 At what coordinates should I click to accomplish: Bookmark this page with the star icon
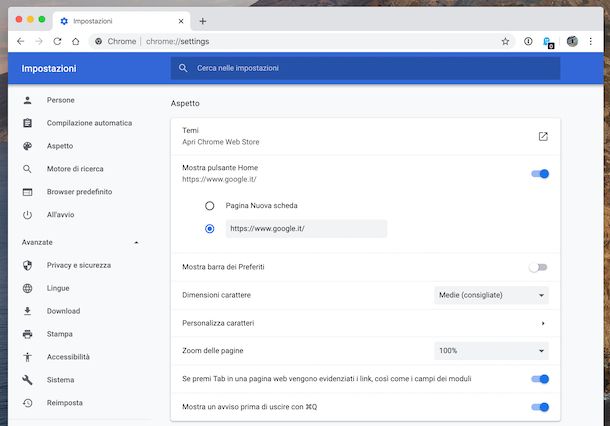[x=505, y=41]
